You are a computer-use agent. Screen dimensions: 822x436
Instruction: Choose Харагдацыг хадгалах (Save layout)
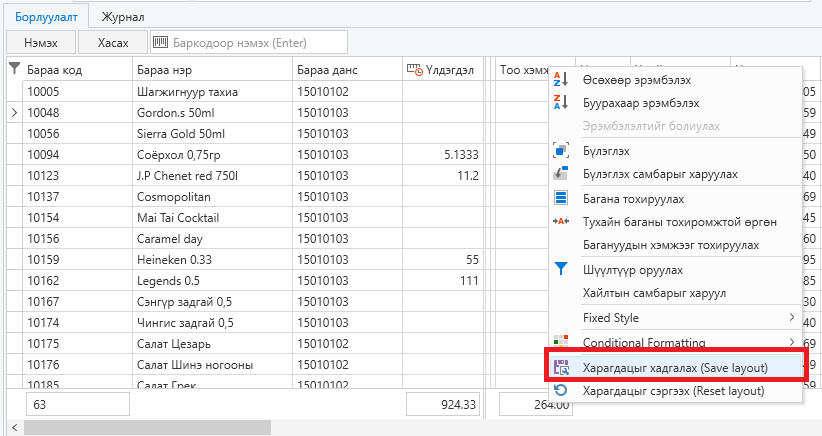(x=676, y=368)
